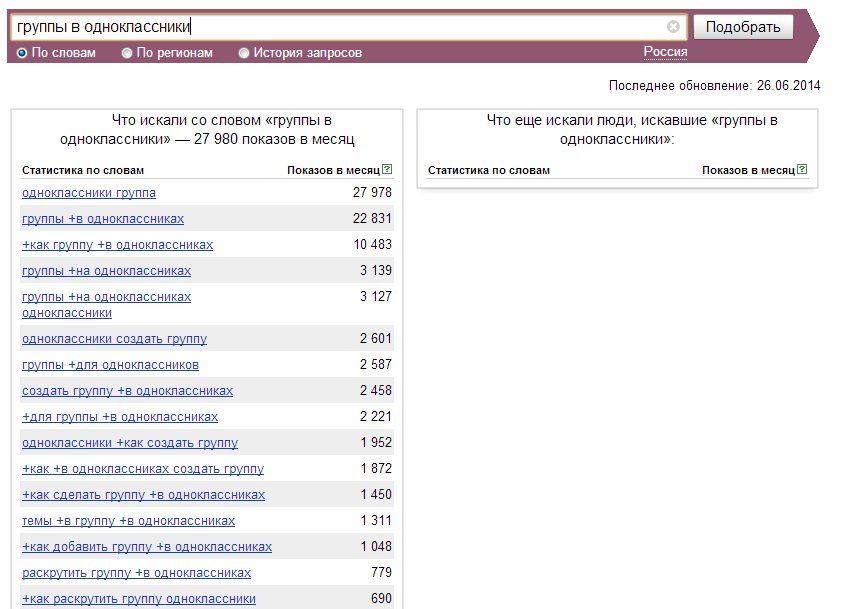Select the 'По регионам' radio button
841x609 pixels.
tap(127, 53)
